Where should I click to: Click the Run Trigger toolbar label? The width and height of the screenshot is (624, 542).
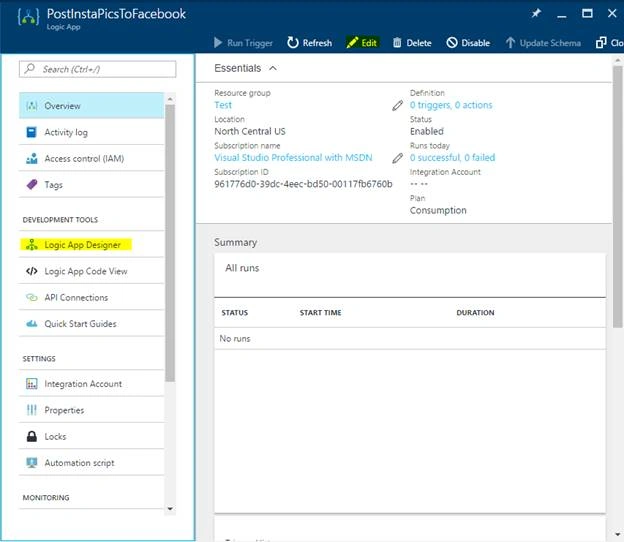click(250, 43)
